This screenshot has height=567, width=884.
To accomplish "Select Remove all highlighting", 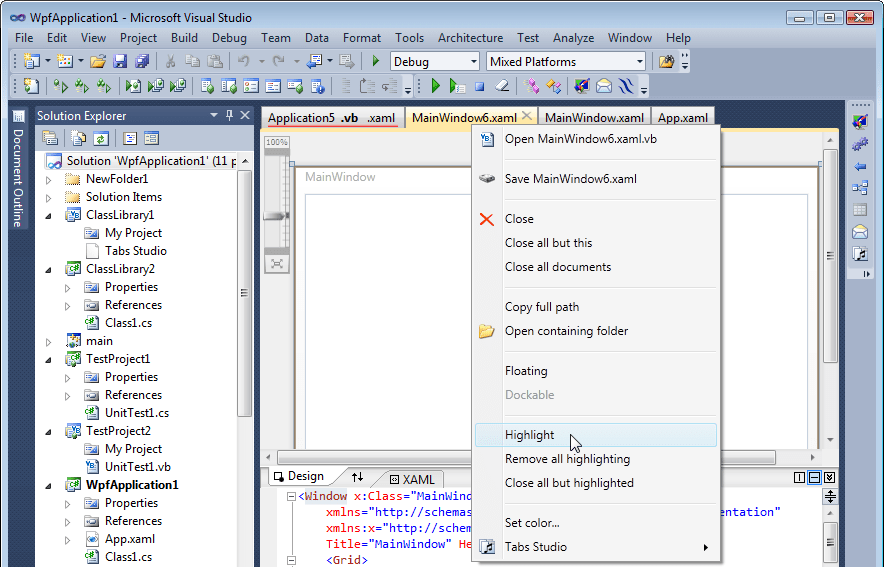I will click(596, 459).
